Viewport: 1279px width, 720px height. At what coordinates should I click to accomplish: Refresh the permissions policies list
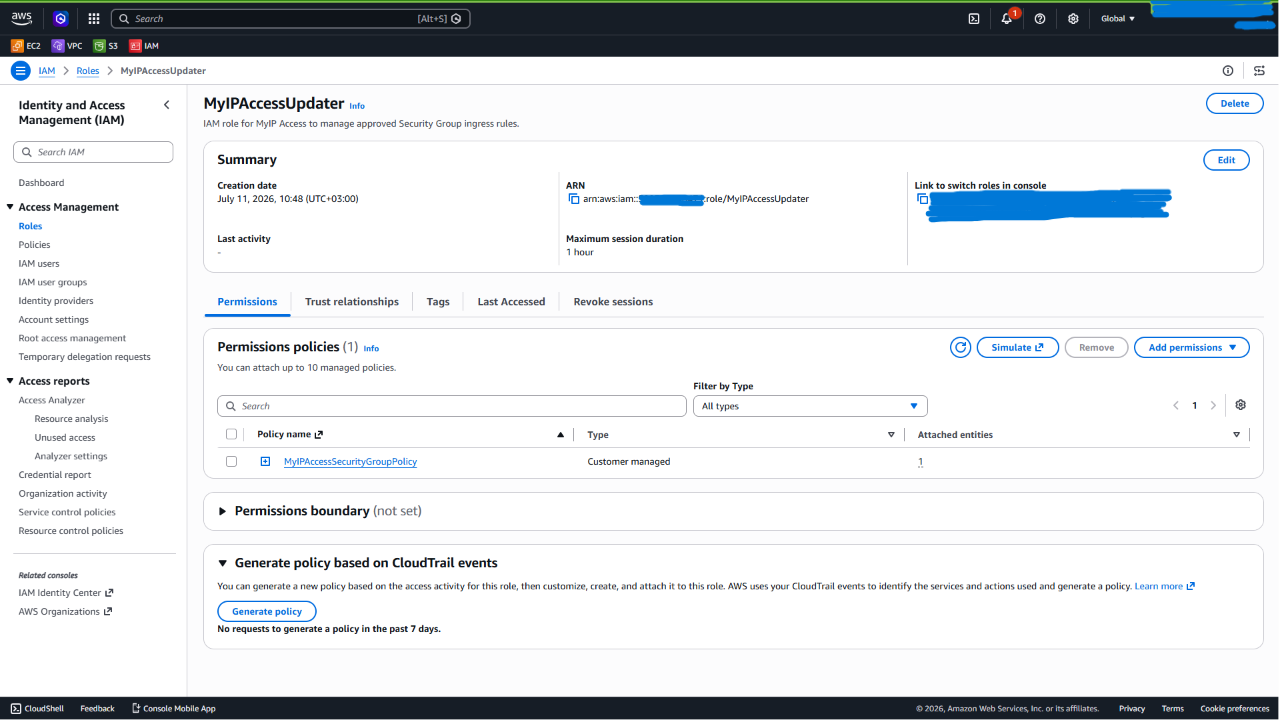click(x=961, y=347)
